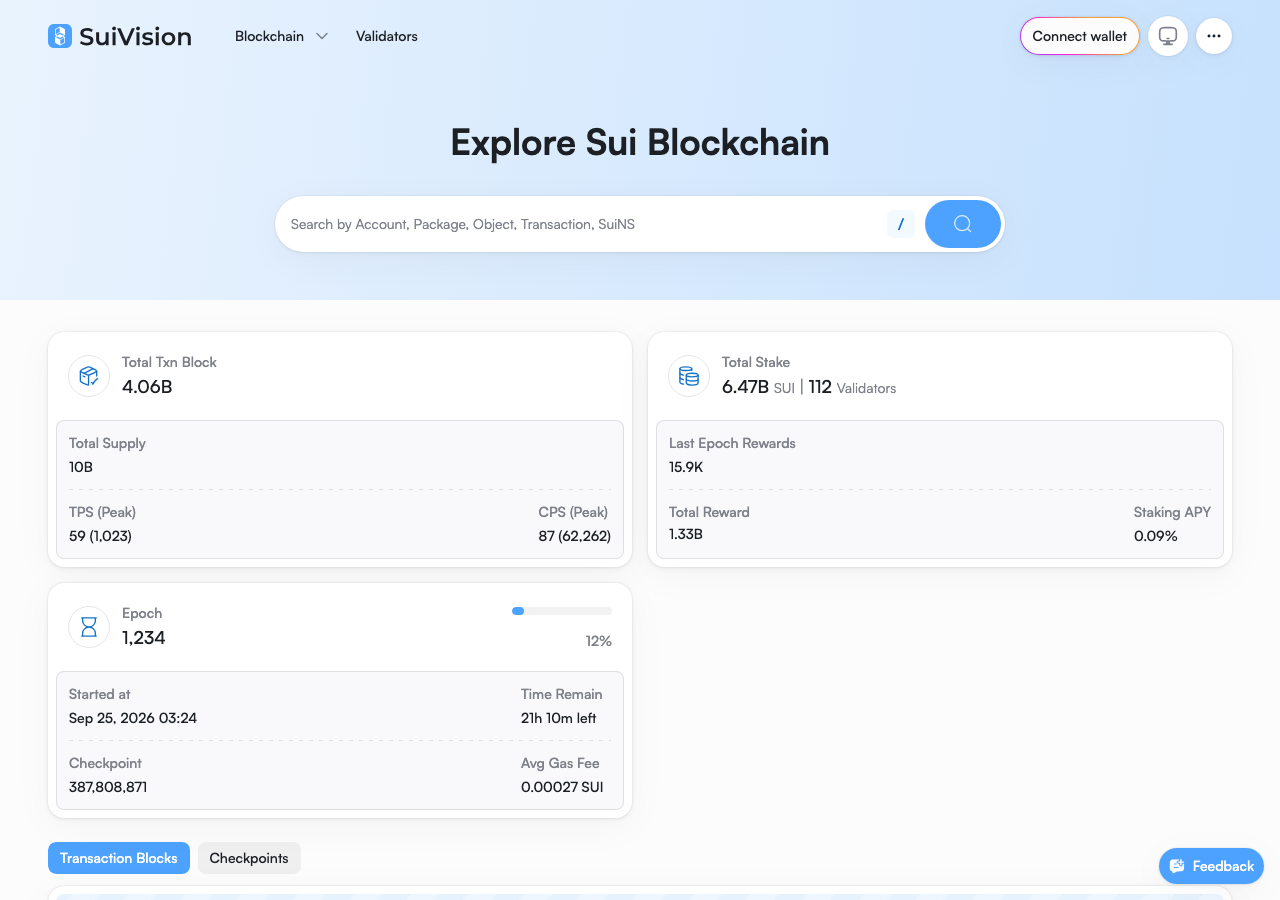Viewport: 1280px width, 900px height.
Task: Click the blue search magnifier button
Action: 963,224
